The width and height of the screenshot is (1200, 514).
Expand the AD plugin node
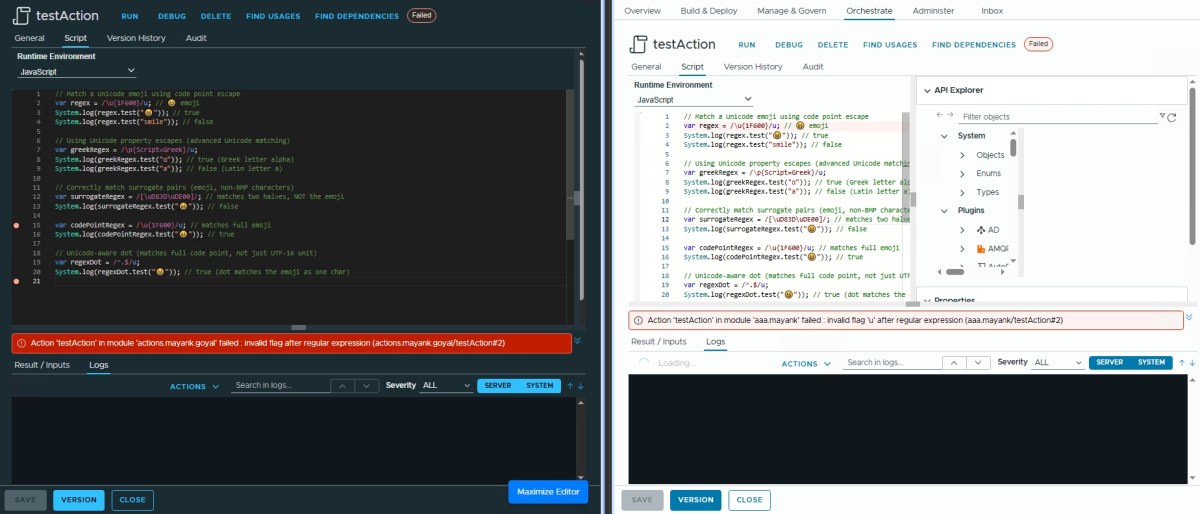coord(962,230)
